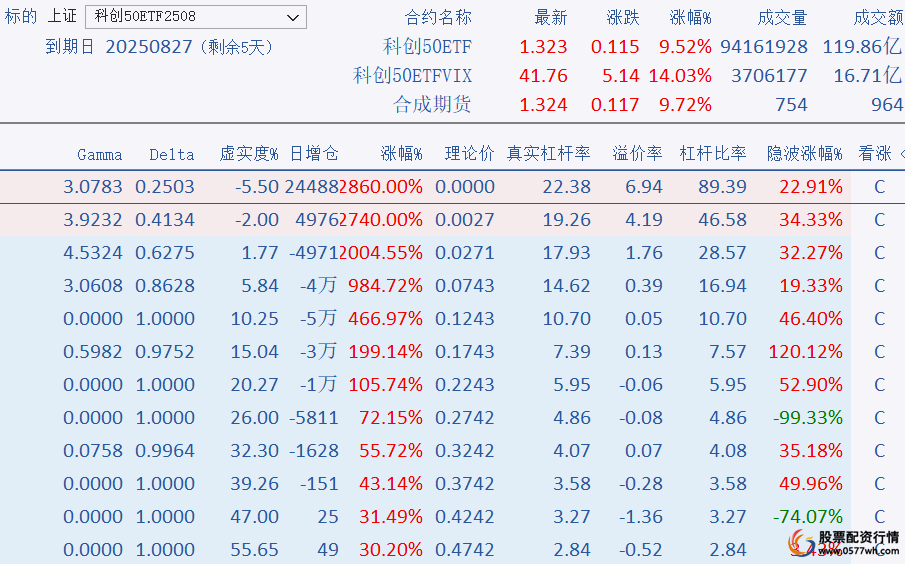905x564 pixels.
Task: Click the 杠杆比率 column header
Action: [713, 154]
